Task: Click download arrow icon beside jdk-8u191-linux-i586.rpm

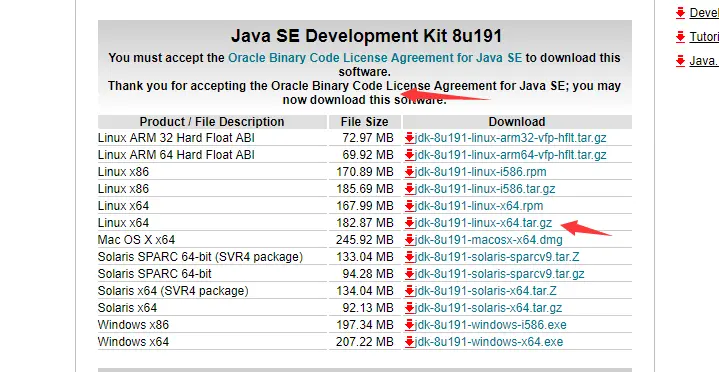Action: pos(409,172)
